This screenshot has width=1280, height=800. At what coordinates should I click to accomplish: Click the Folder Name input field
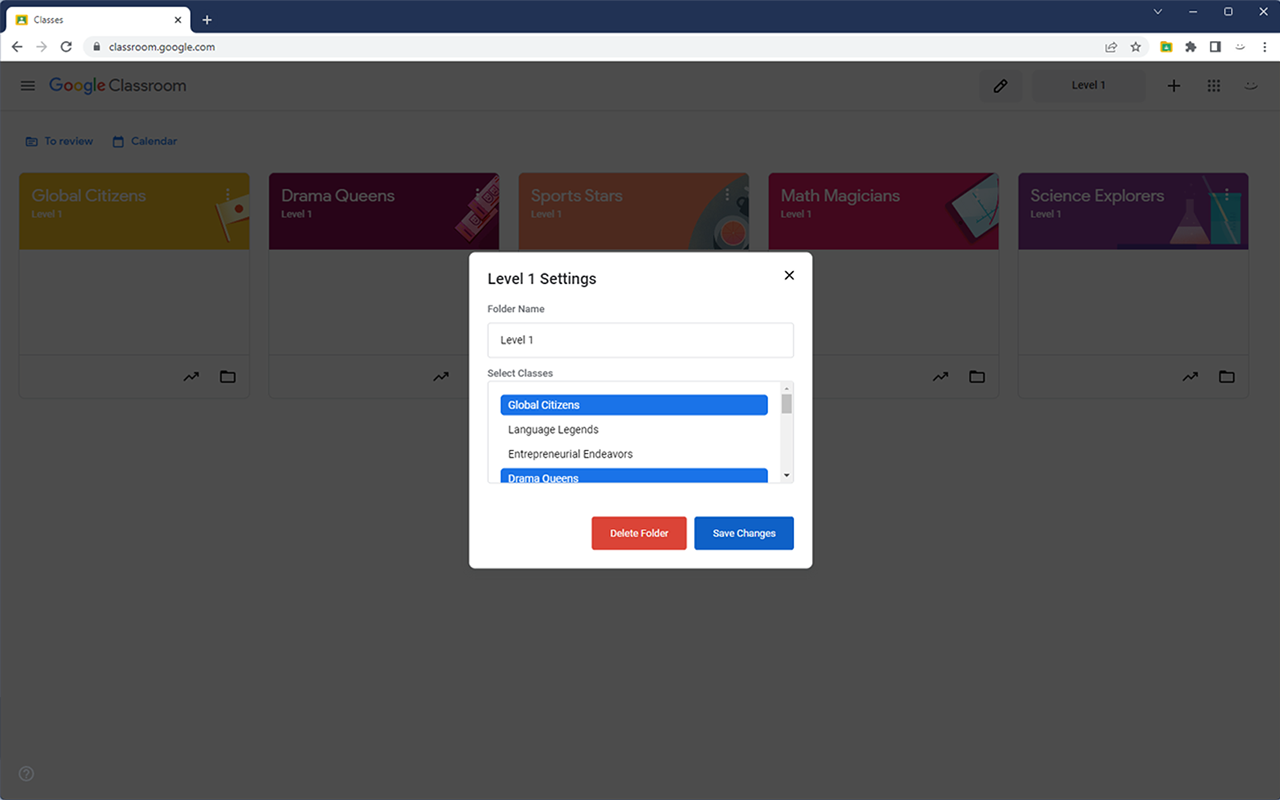coord(640,340)
